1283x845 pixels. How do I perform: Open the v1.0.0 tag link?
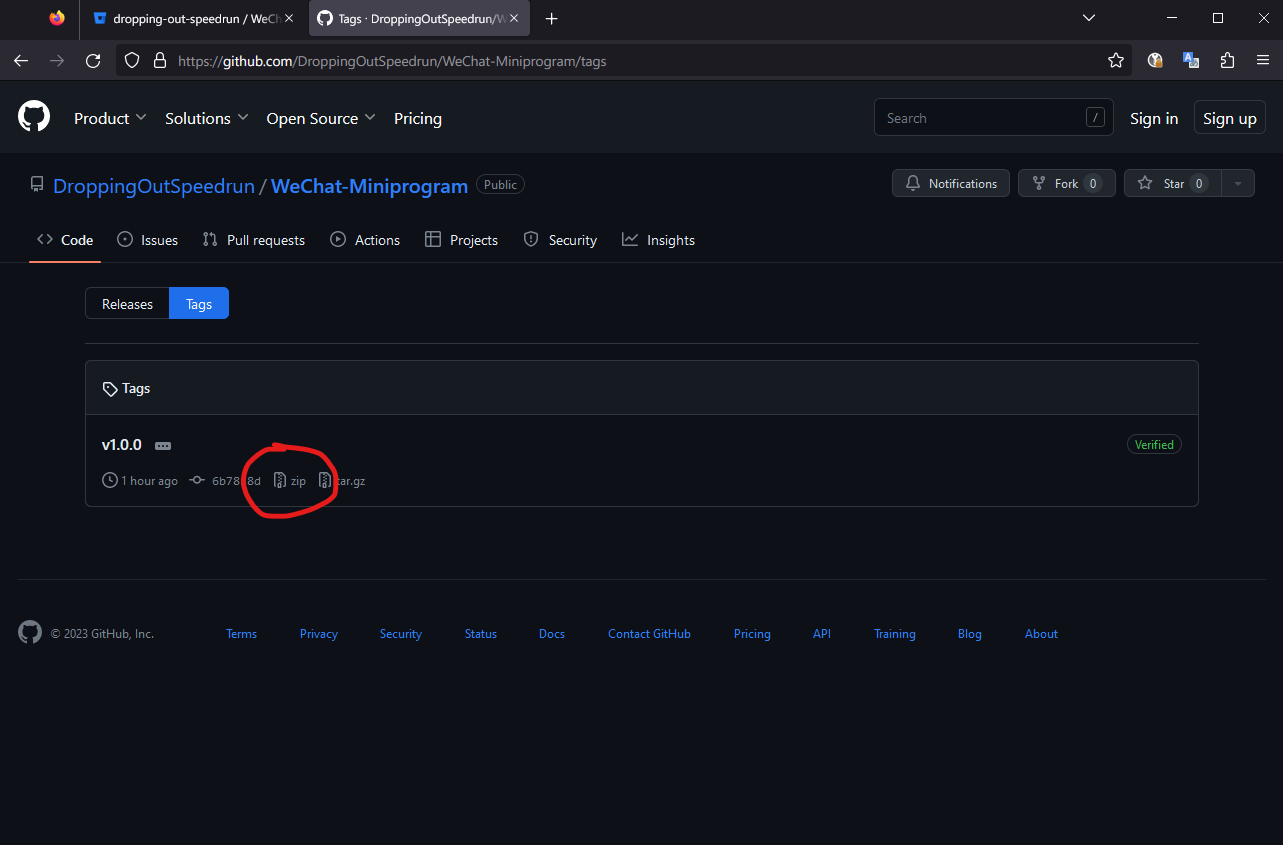pyautogui.click(x=122, y=445)
